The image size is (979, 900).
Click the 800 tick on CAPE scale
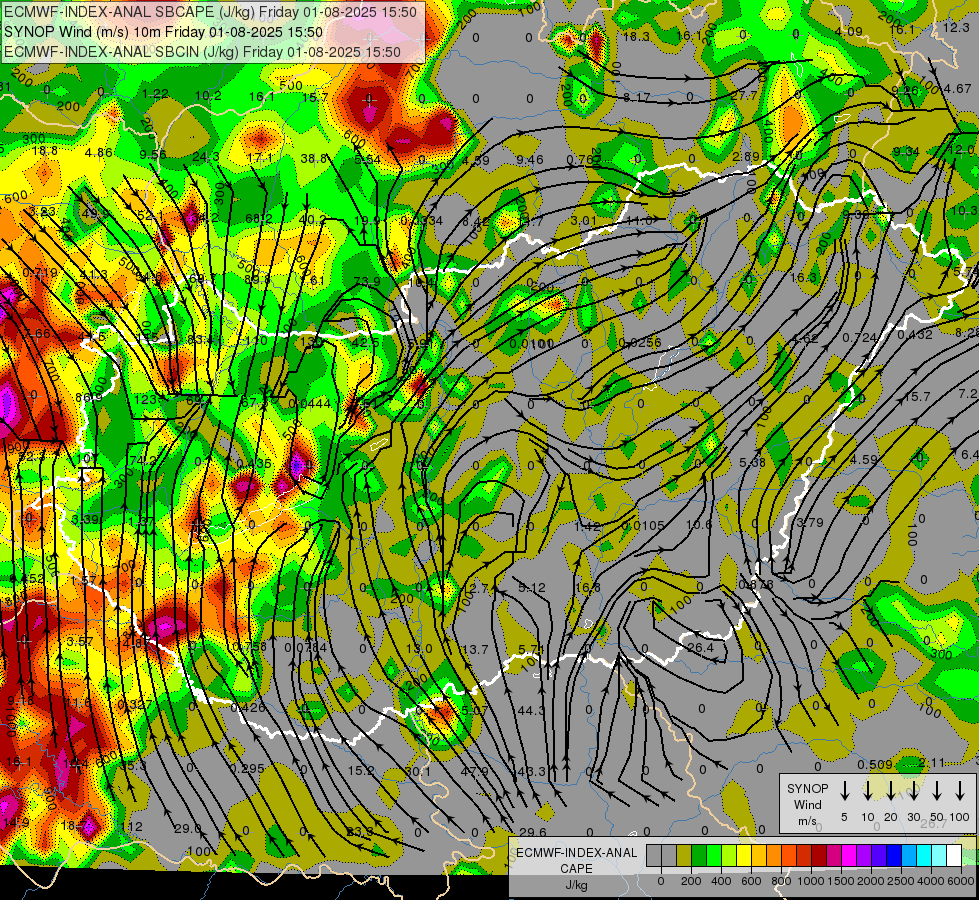781,881
